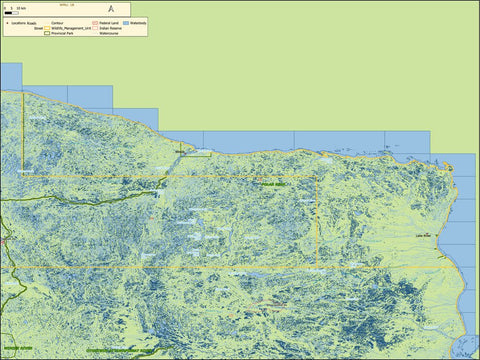Click the 'Street' legend label
This screenshot has height=360, width=480.
coord(38,28)
